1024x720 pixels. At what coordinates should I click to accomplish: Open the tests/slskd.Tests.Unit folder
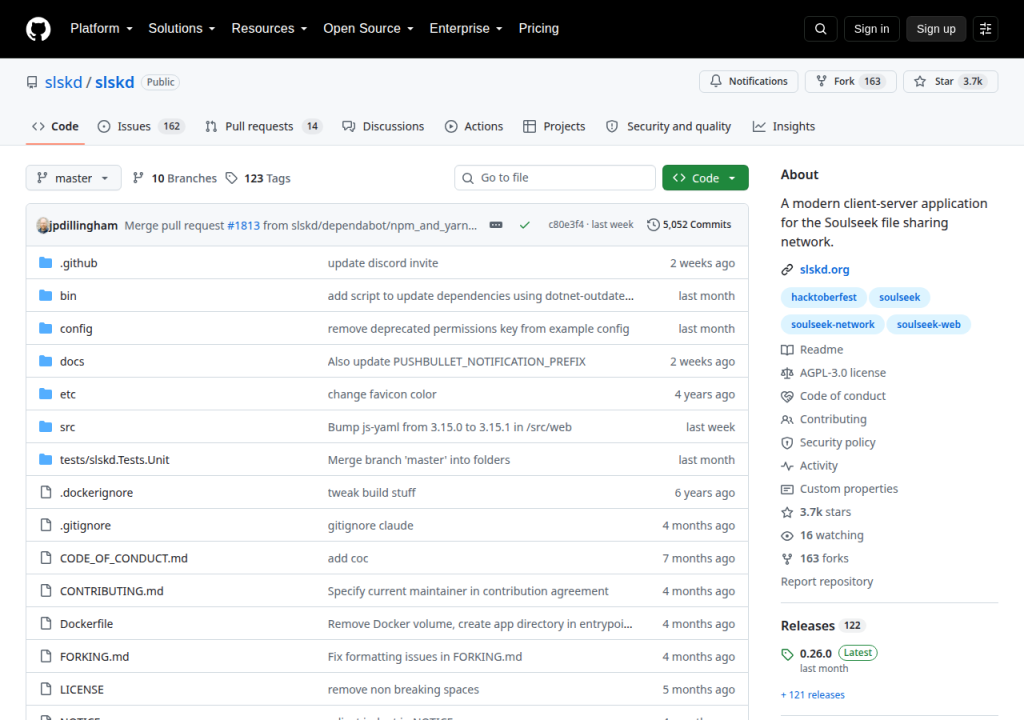click(114, 460)
